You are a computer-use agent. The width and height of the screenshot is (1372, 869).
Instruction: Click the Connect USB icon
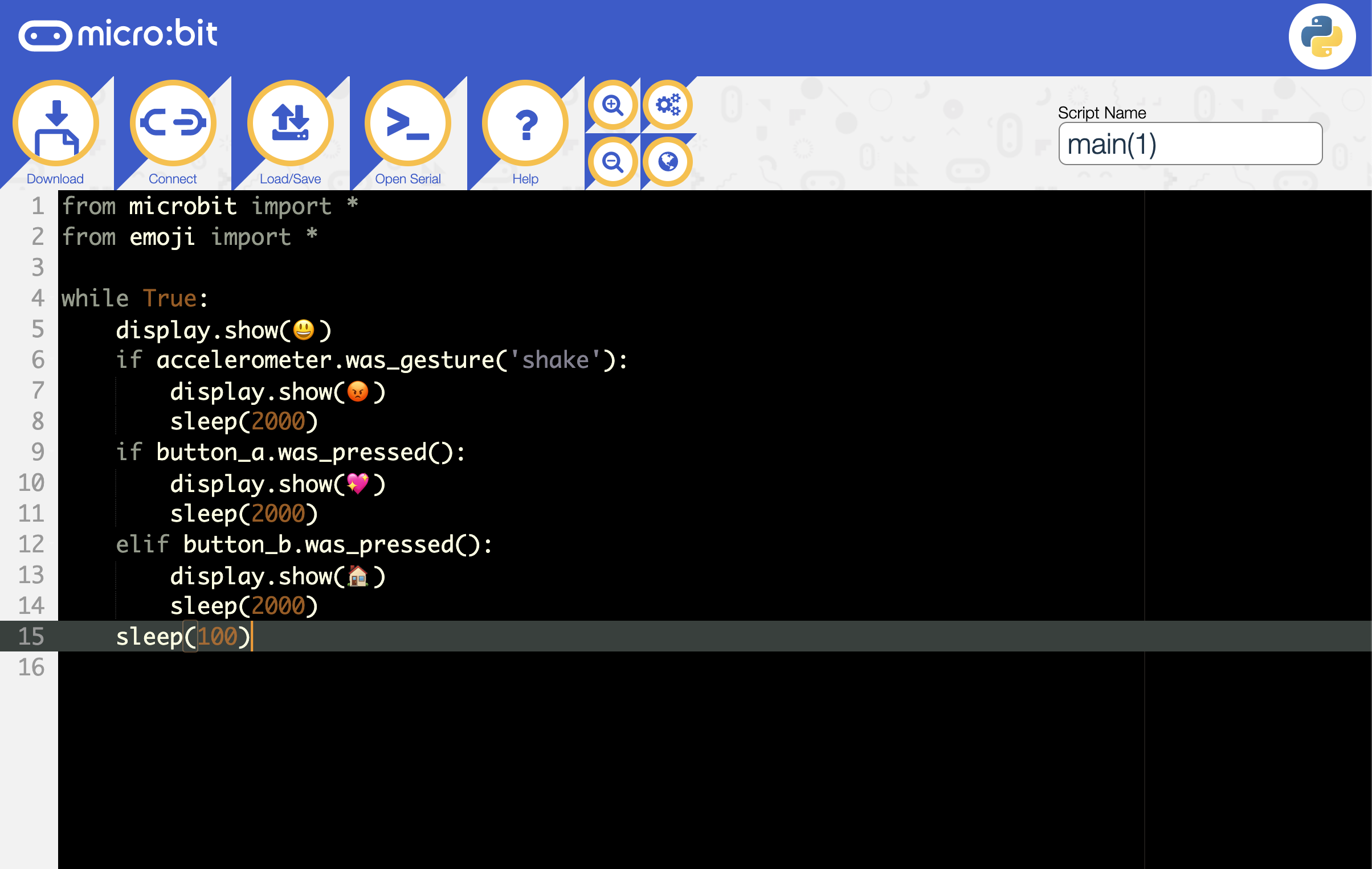(x=173, y=124)
